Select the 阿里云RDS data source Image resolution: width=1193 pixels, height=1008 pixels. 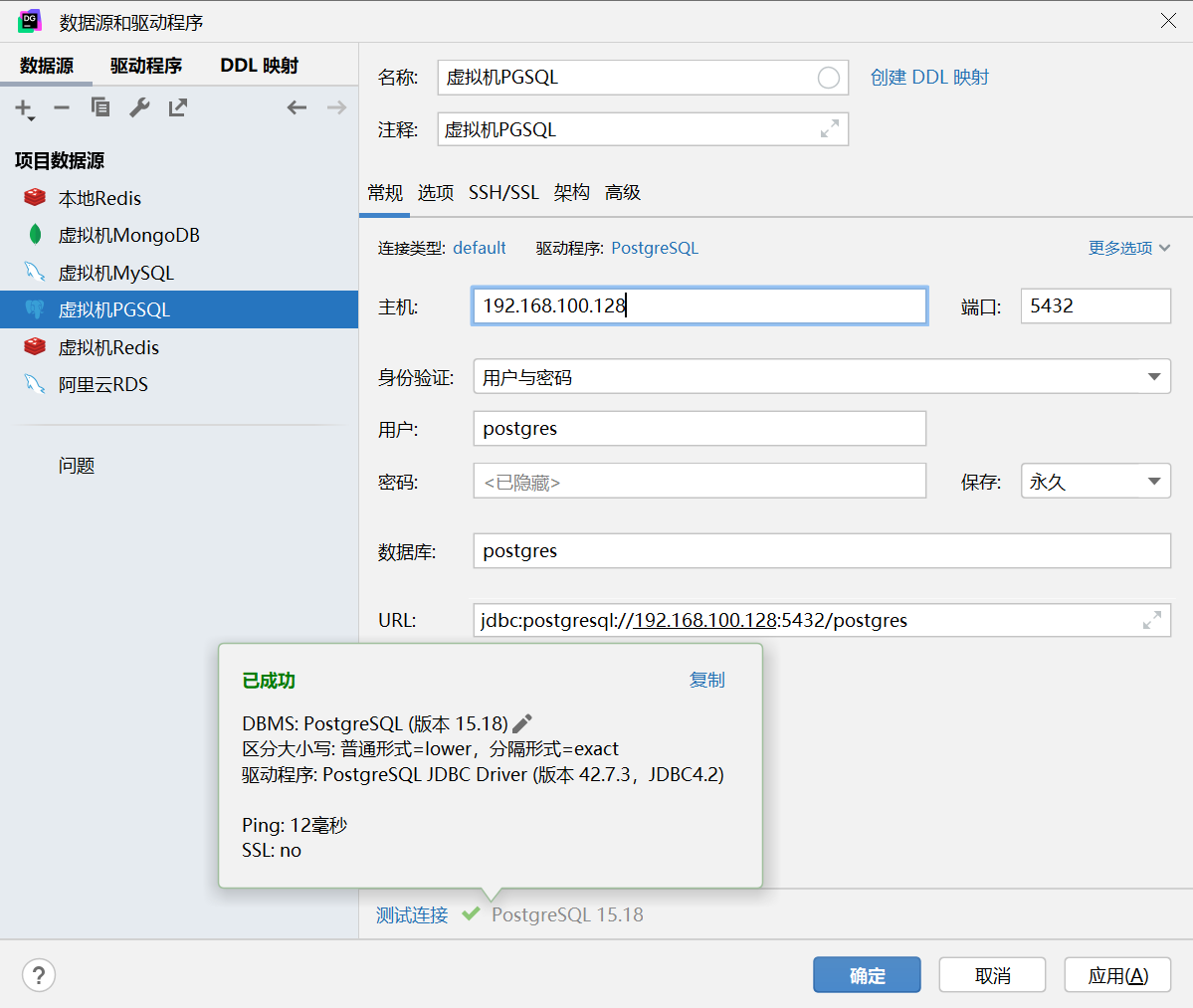pos(179,384)
